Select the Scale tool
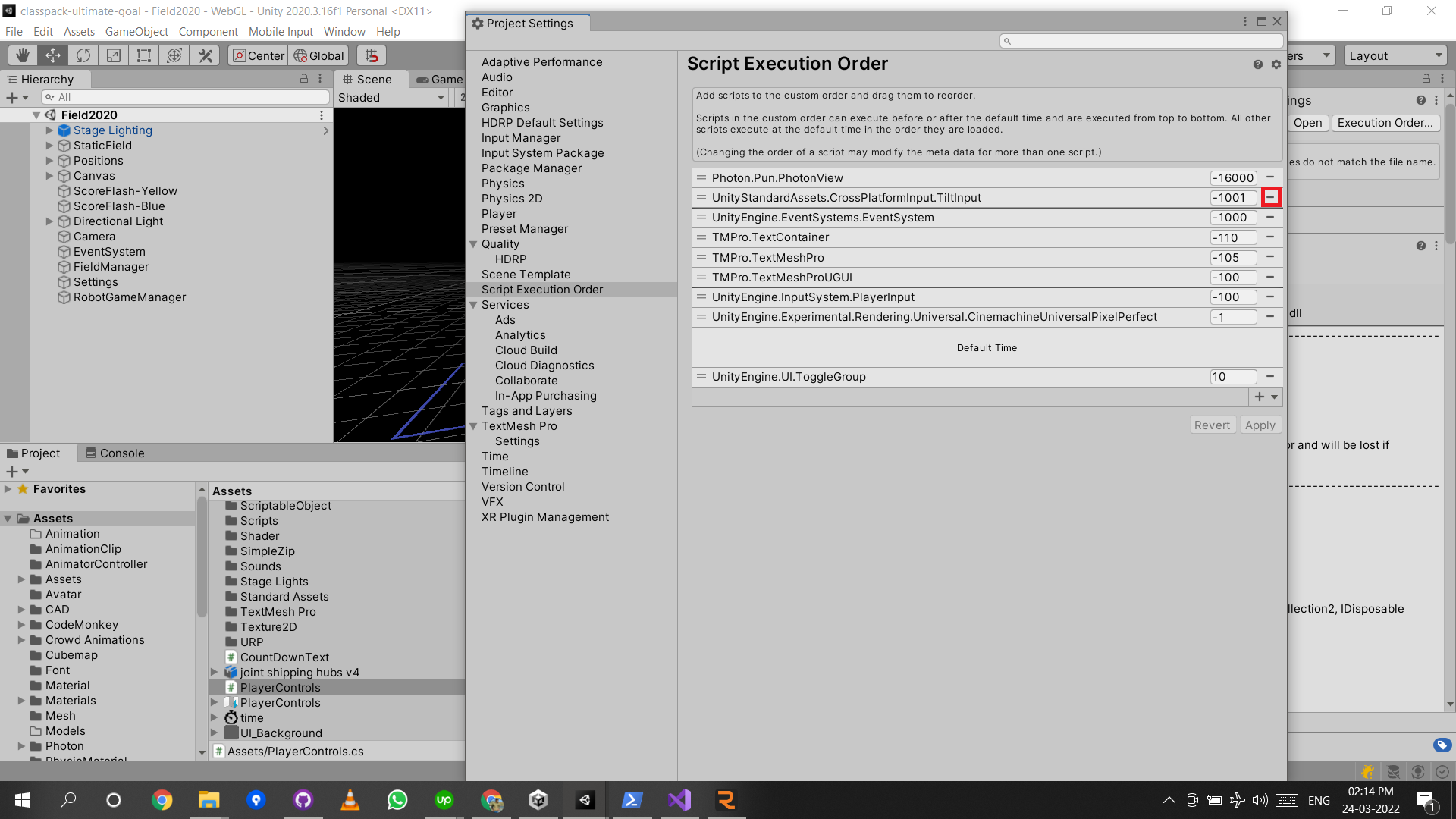This screenshot has width=1456, height=819. tap(114, 55)
